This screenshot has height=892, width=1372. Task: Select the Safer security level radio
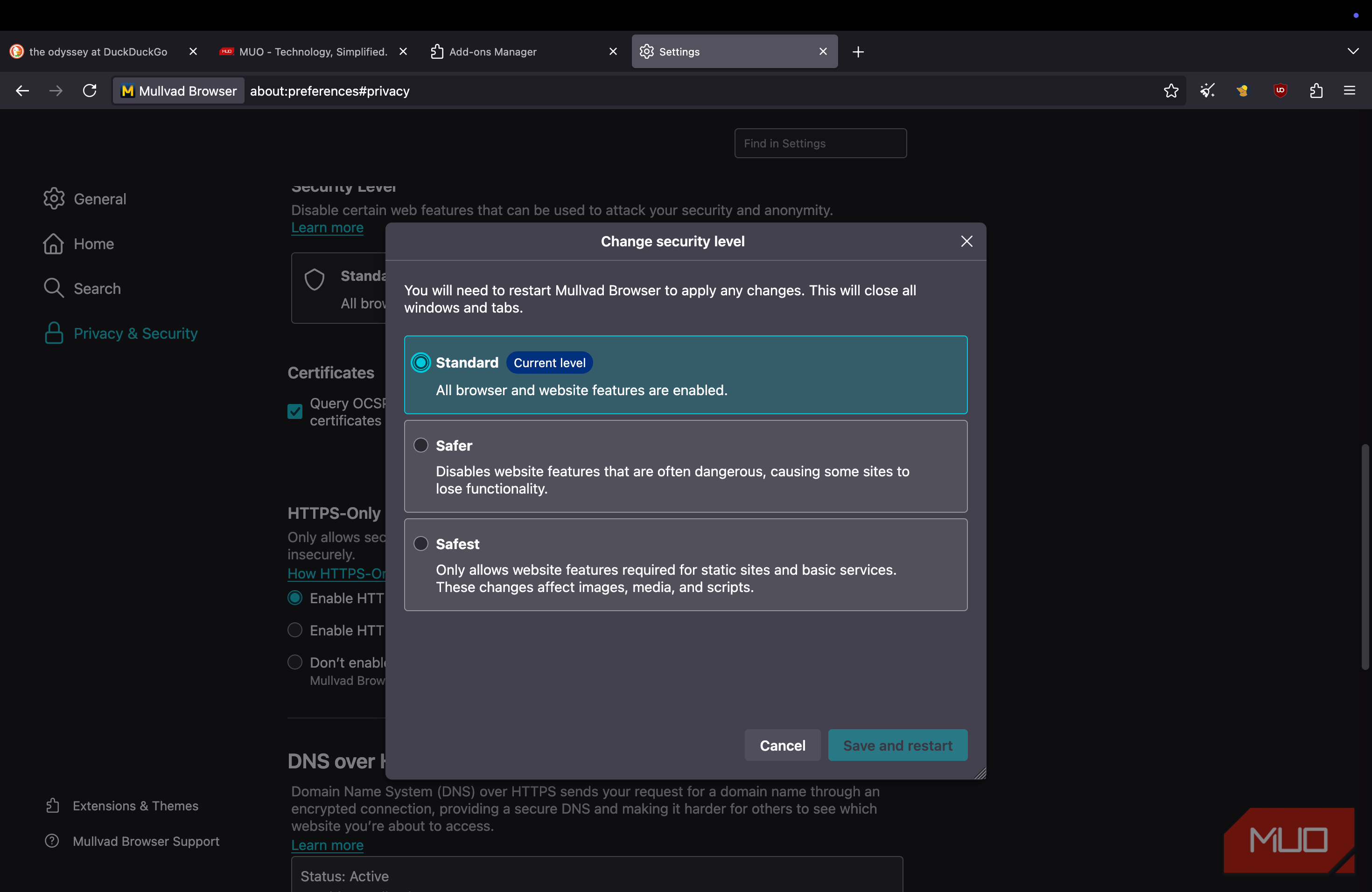(421, 445)
